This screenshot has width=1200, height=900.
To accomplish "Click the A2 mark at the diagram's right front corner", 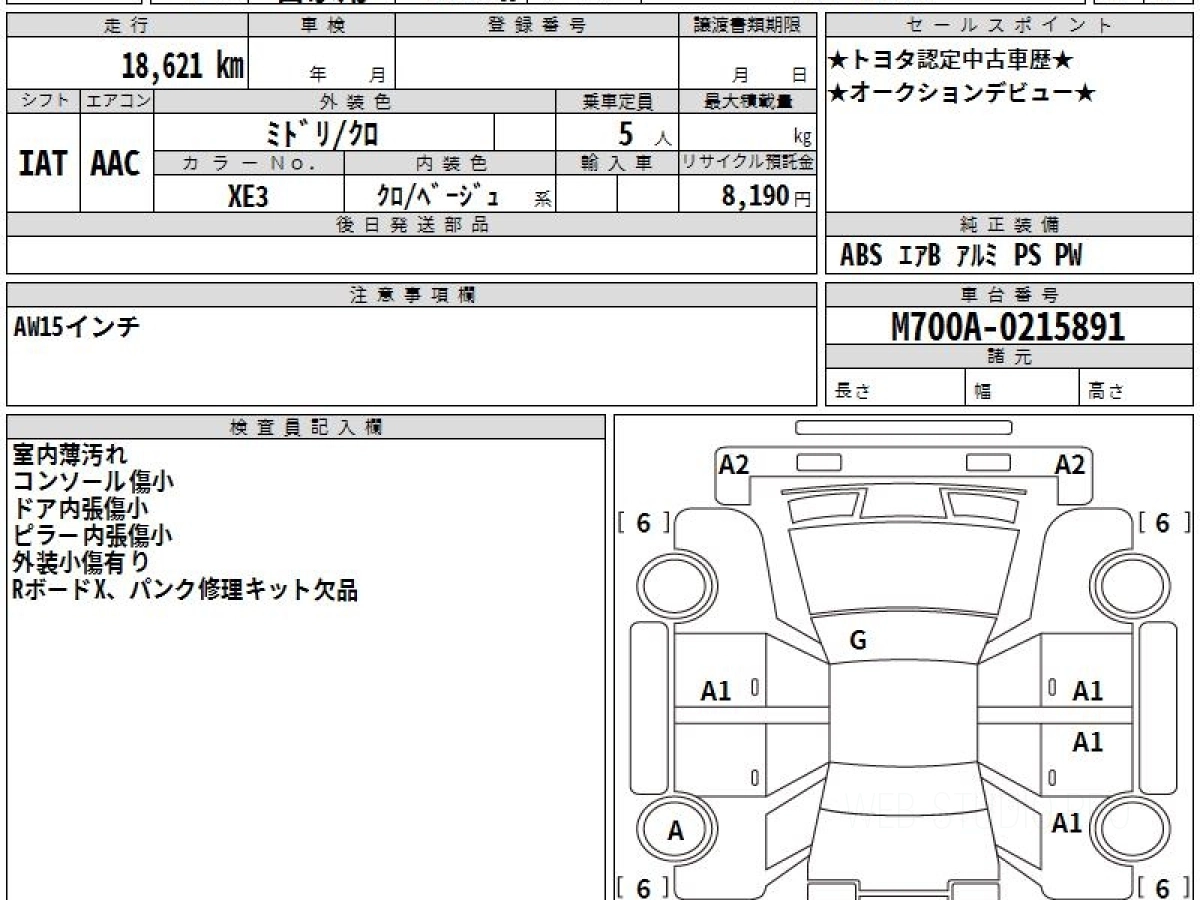I will (x=1070, y=464).
